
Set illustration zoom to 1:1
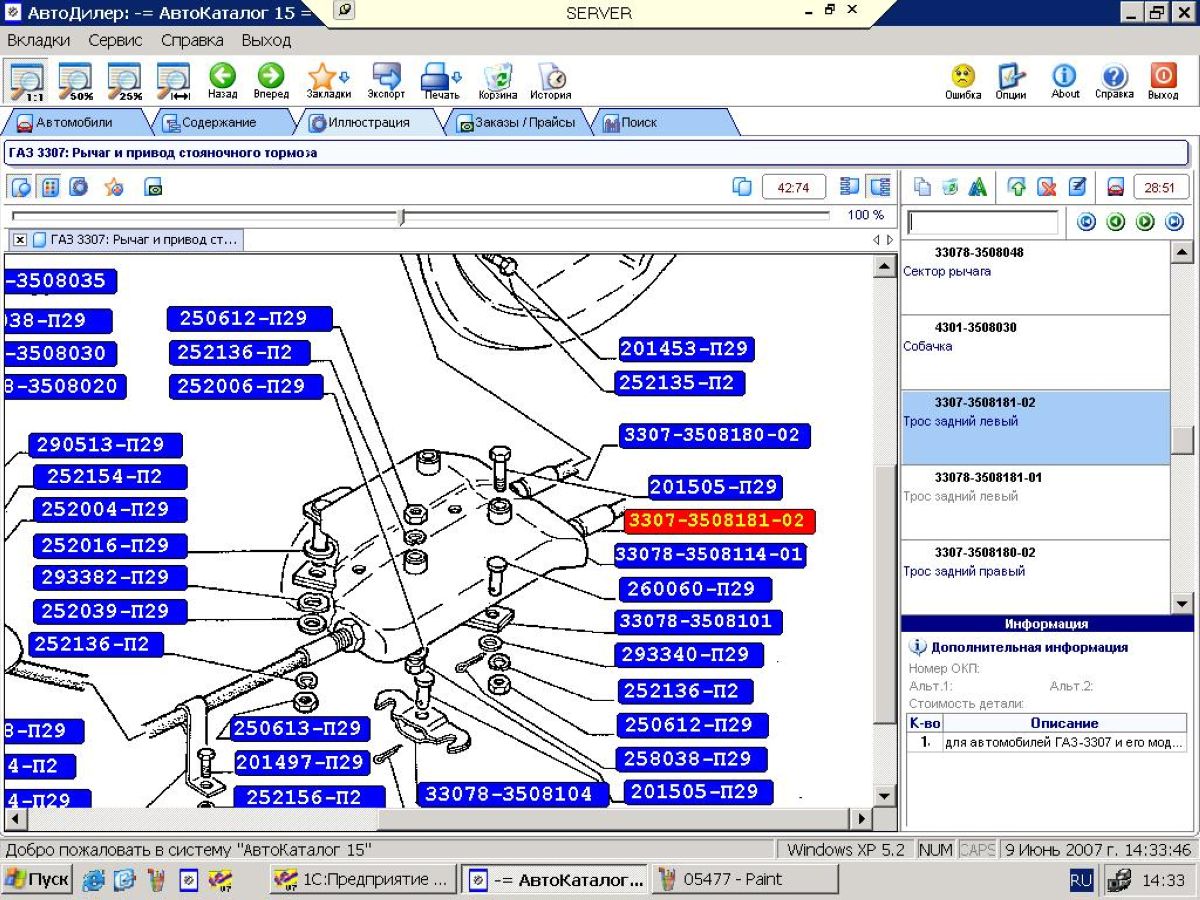26,81
